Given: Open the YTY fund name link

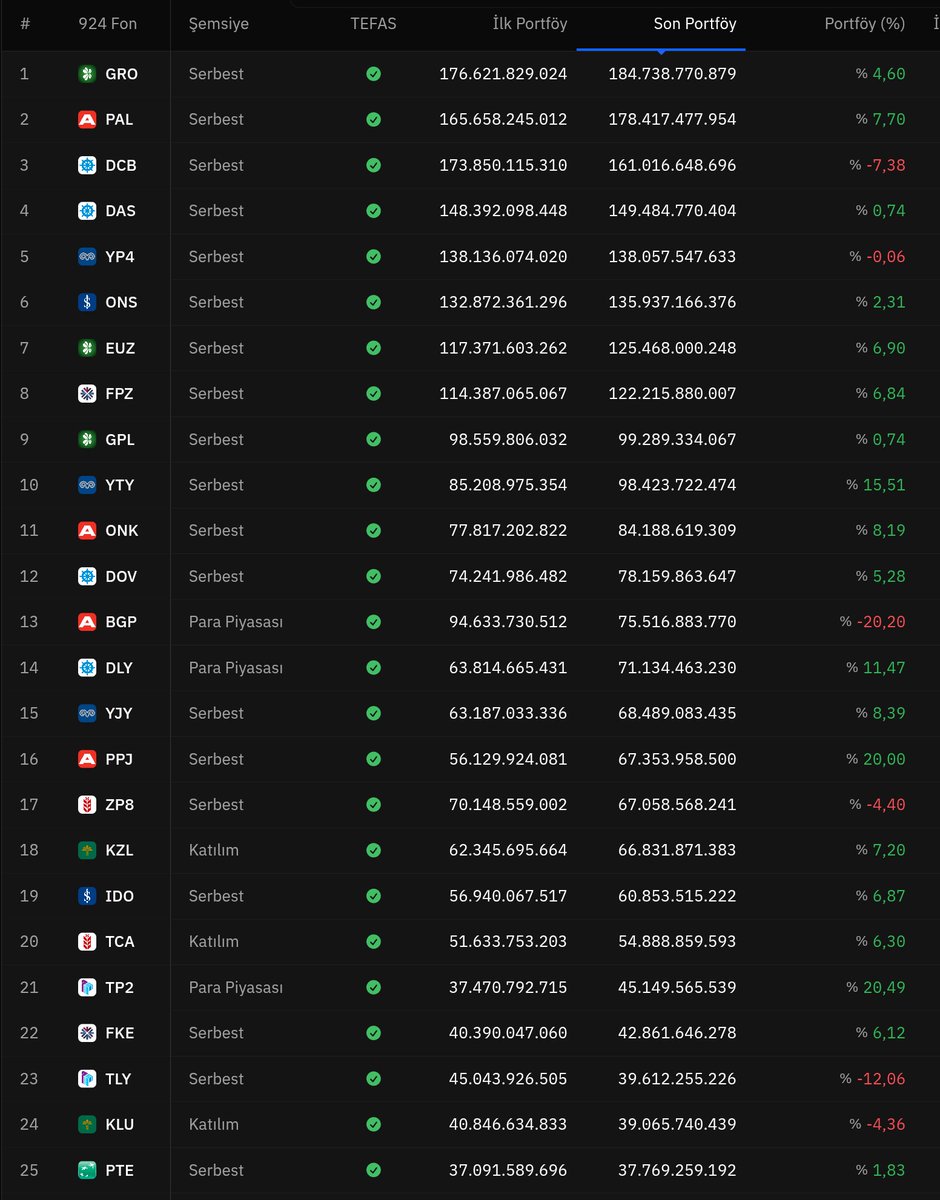Looking at the screenshot, I should pyautogui.click(x=120, y=484).
